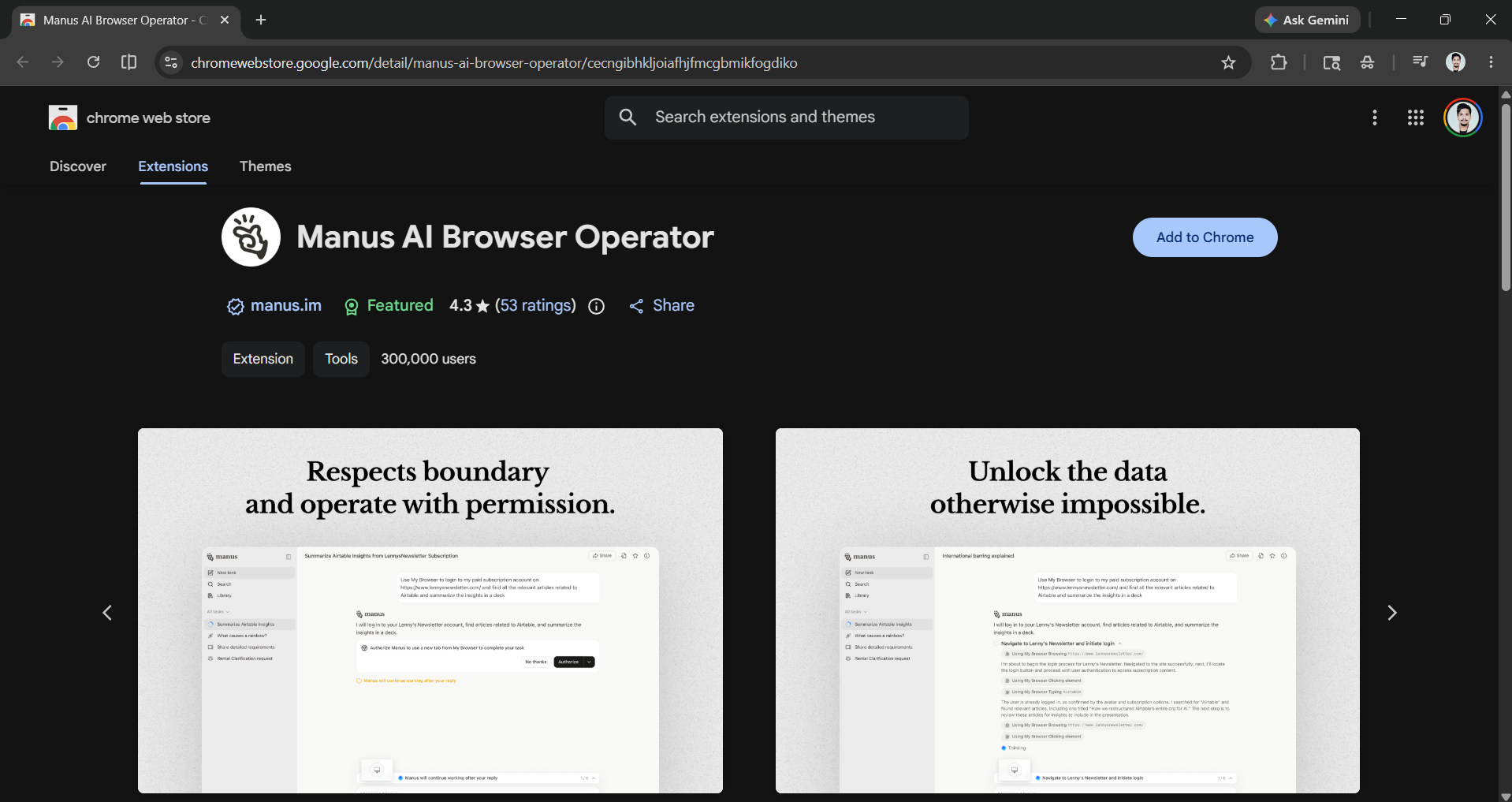Click the scrollbar down arrow

tap(1506, 796)
